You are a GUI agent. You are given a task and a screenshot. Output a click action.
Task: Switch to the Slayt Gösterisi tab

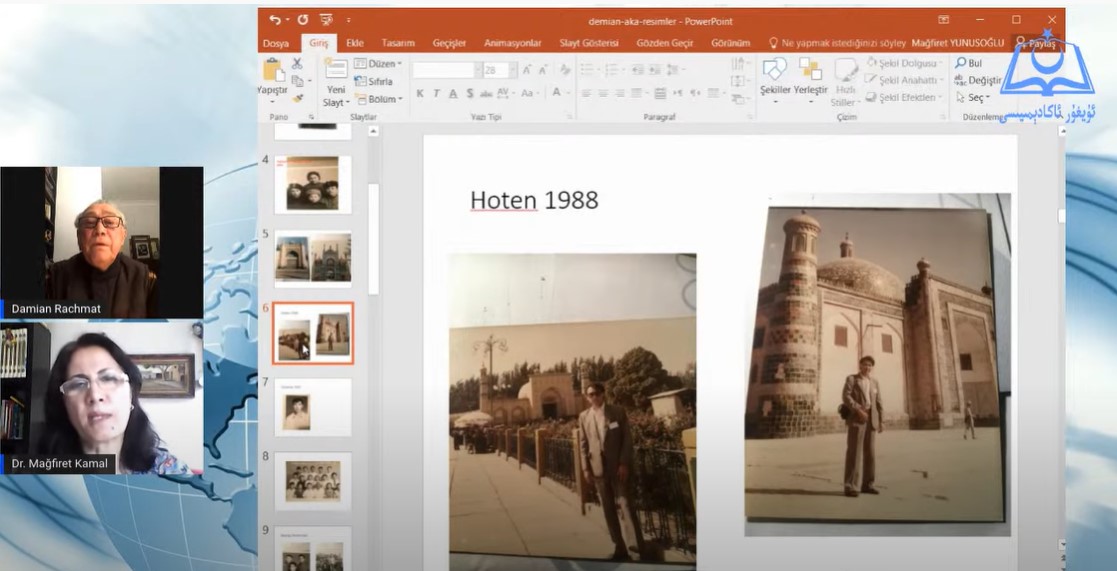point(588,43)
